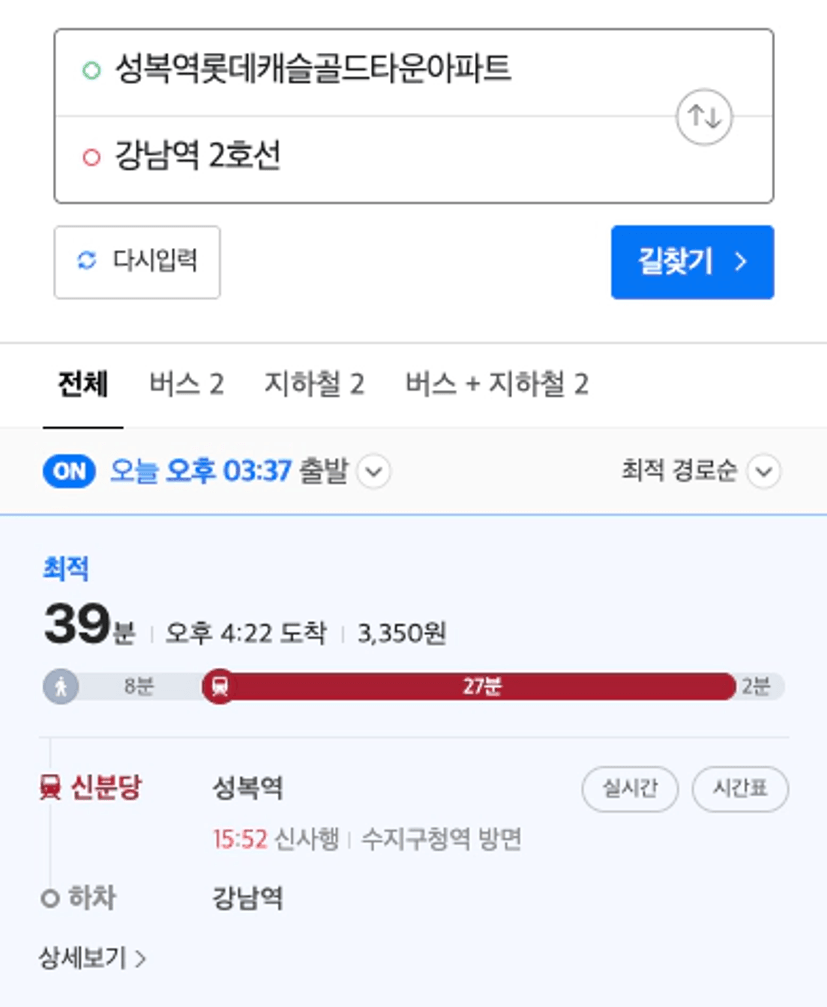
Task: Click the green origin marker circle
Action: (x=92, y=69)
